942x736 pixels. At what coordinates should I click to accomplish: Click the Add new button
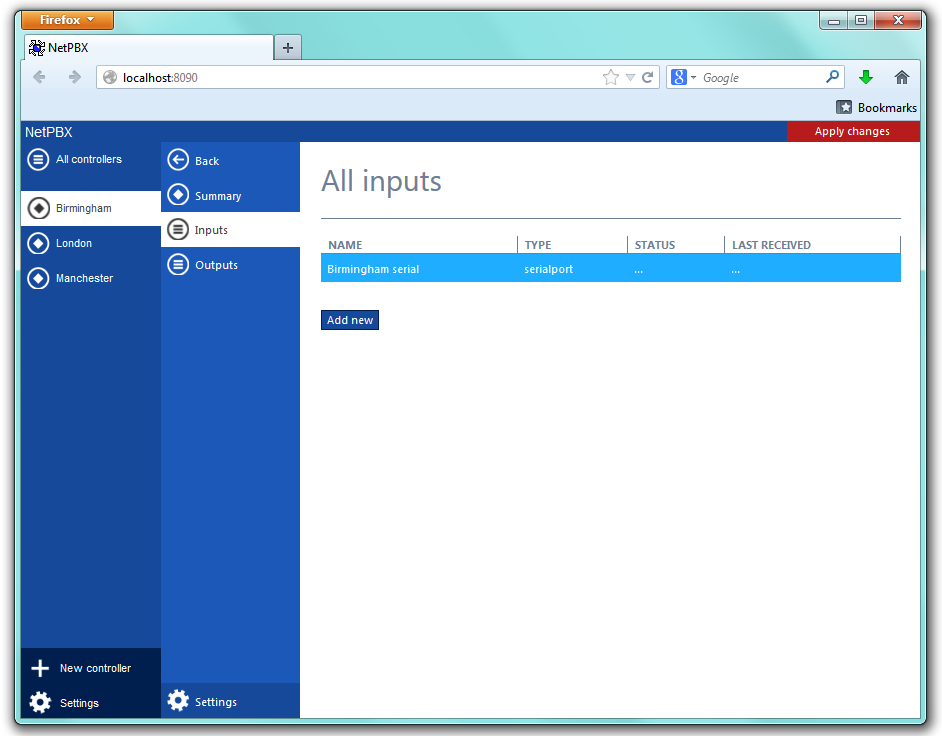[350, 320]
